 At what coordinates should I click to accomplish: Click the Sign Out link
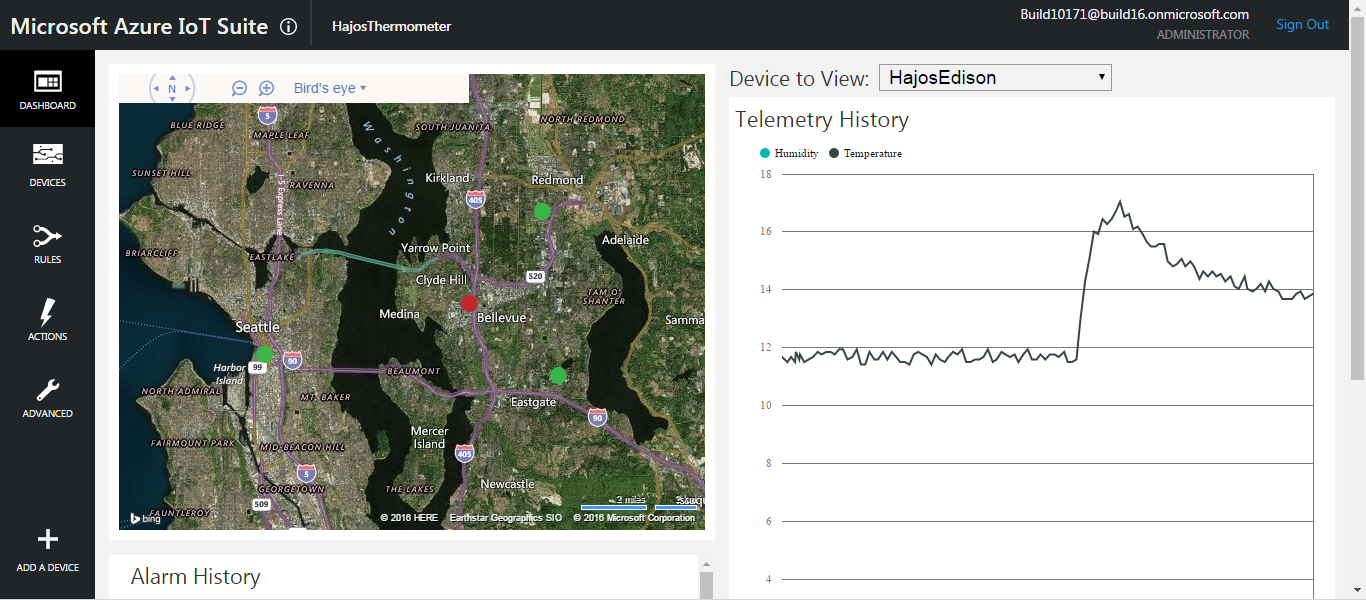point(1303,24)
